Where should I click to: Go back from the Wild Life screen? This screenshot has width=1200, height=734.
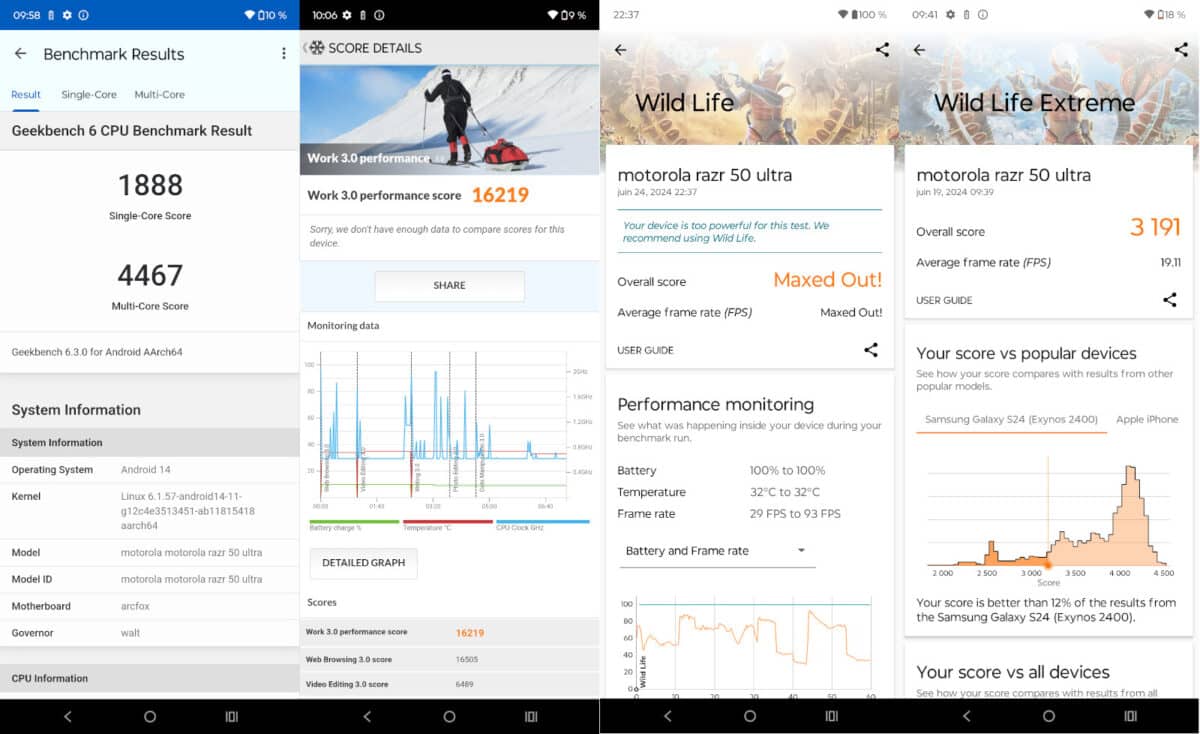click(x=620, y=50)
